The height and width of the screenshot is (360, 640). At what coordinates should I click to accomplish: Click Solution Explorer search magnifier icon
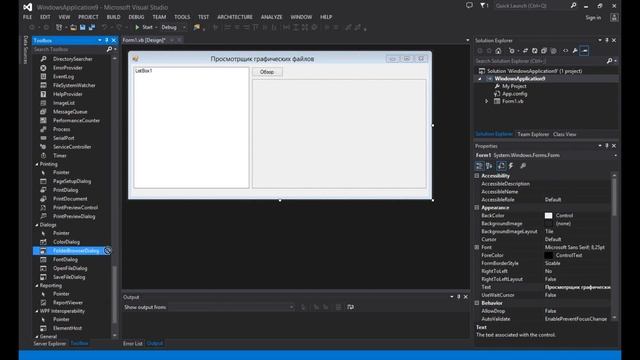click(x=609, y=61)
